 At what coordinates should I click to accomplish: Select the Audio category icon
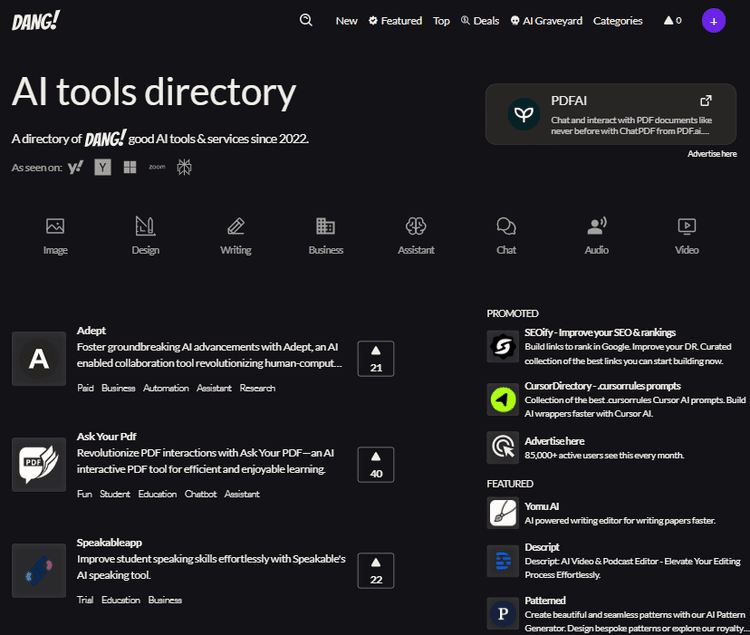(x=597, y=227)
